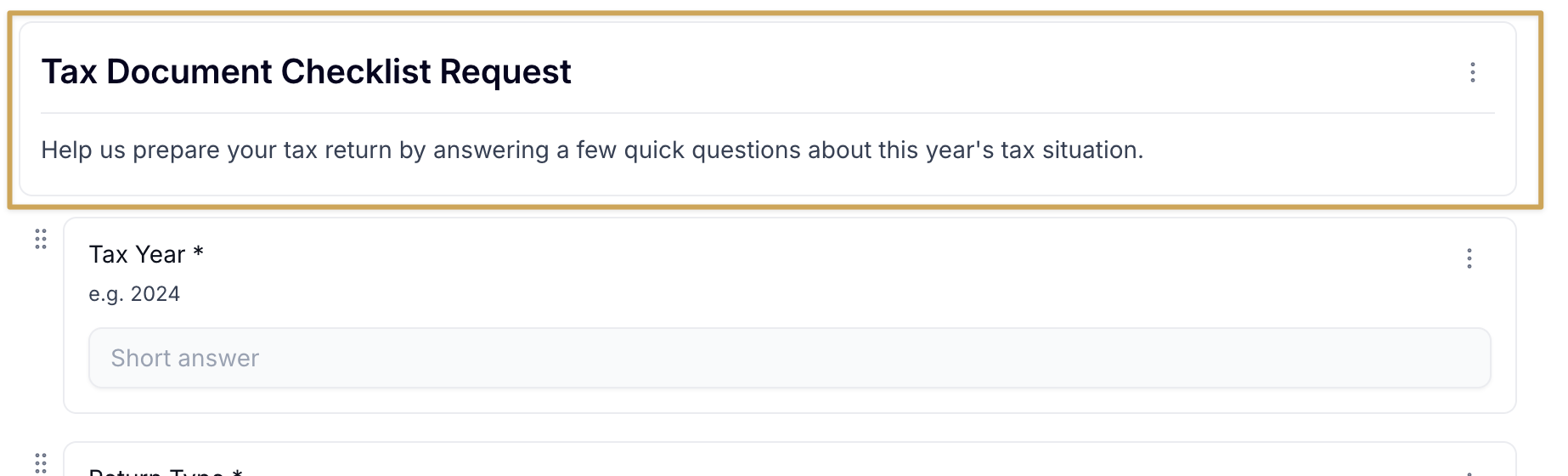Open the form header's three-dot options menu

click(x=1473, y=72)
